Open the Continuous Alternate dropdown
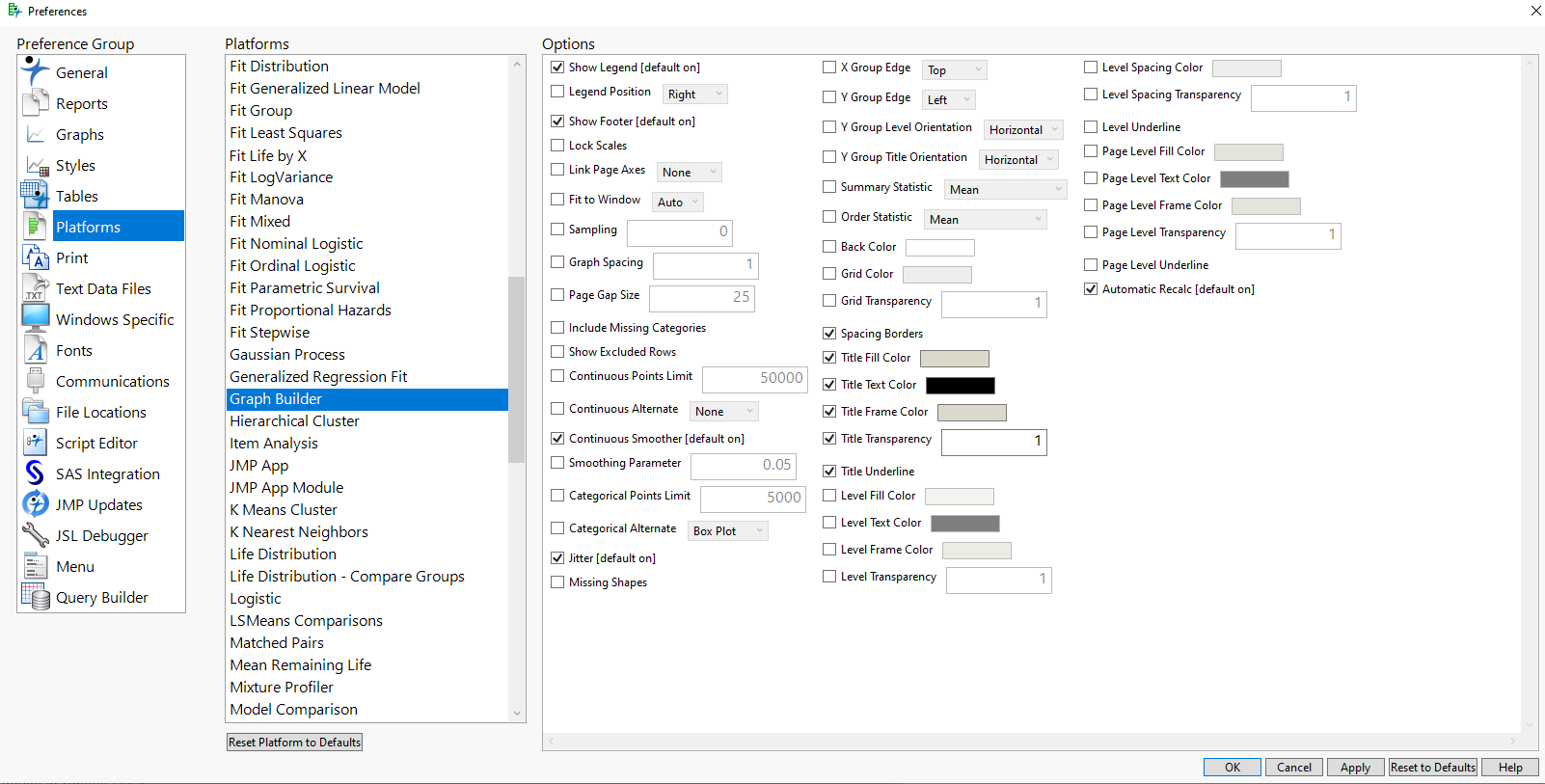Image resolution: width=1545 pixels, height=784 pixels. click(724, 412)
